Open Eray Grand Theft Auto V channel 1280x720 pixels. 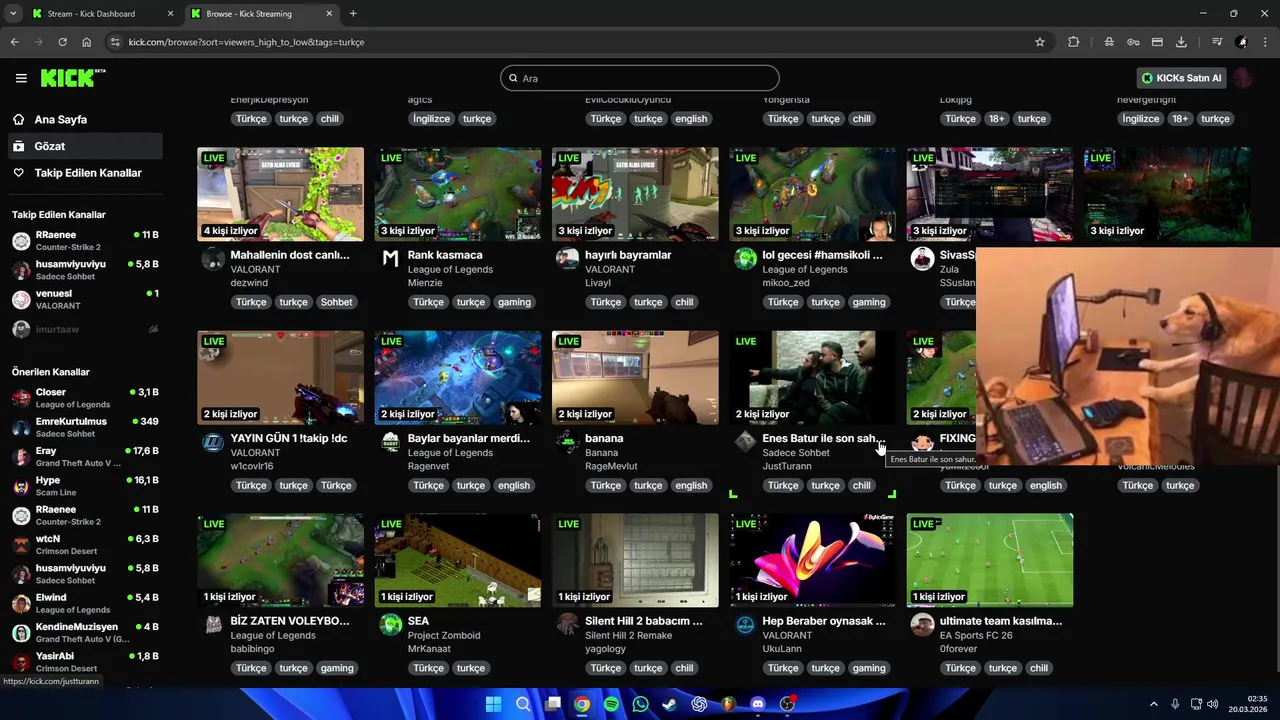tap(85, 457)
